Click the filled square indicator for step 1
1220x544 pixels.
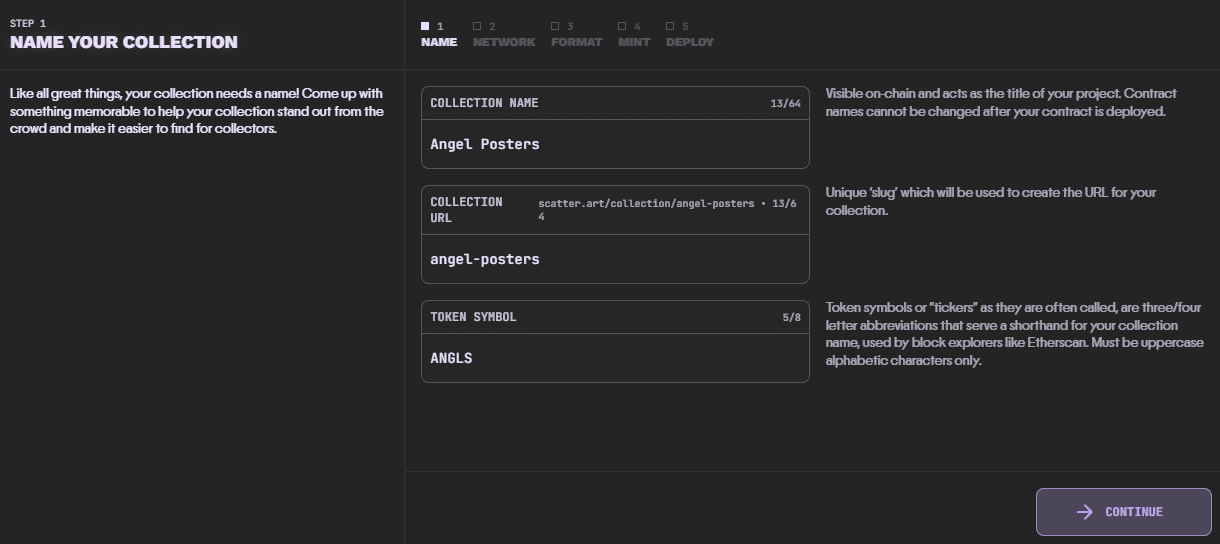tap(425, 26)
